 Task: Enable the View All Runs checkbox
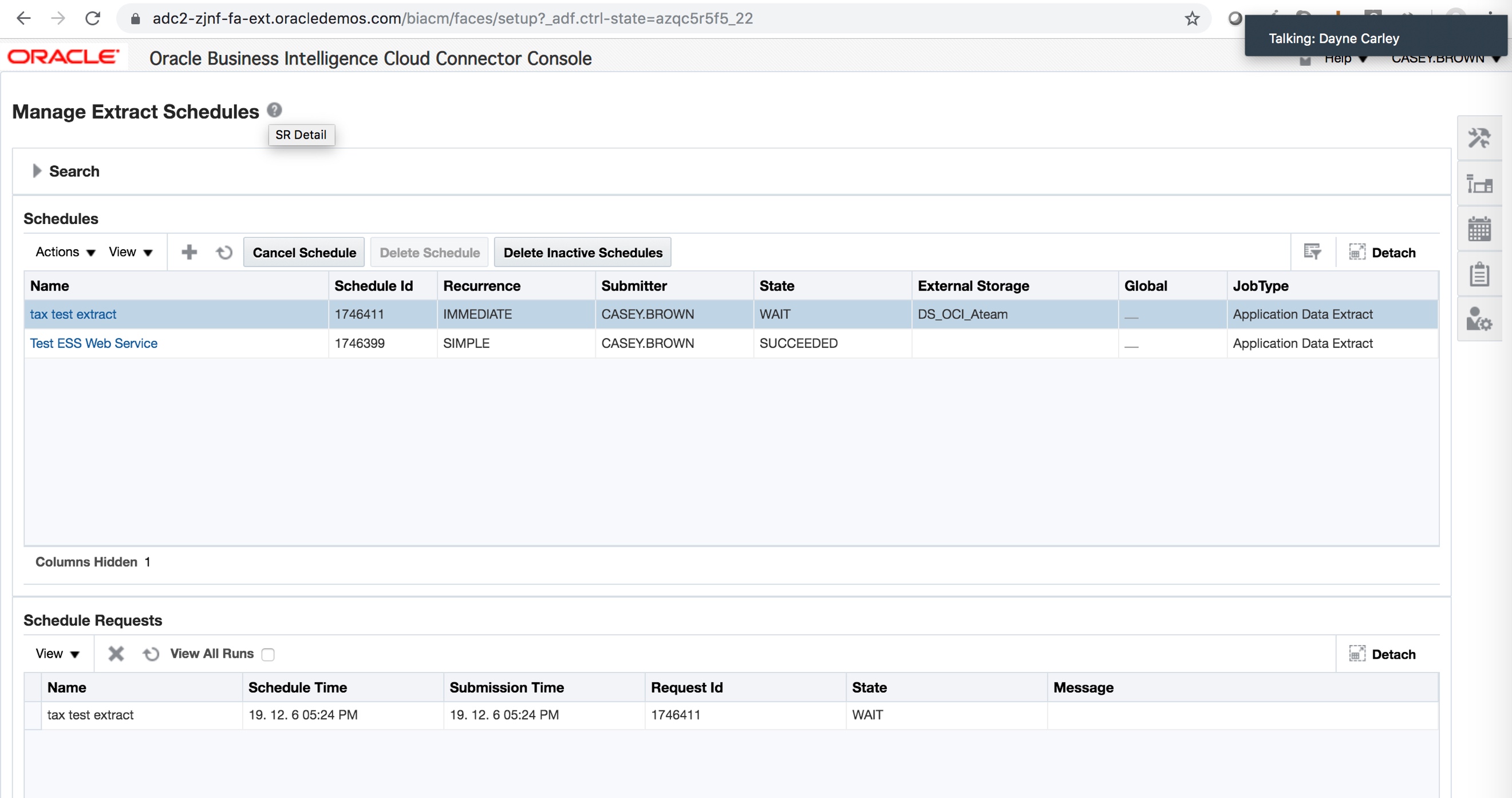[269, 654]
